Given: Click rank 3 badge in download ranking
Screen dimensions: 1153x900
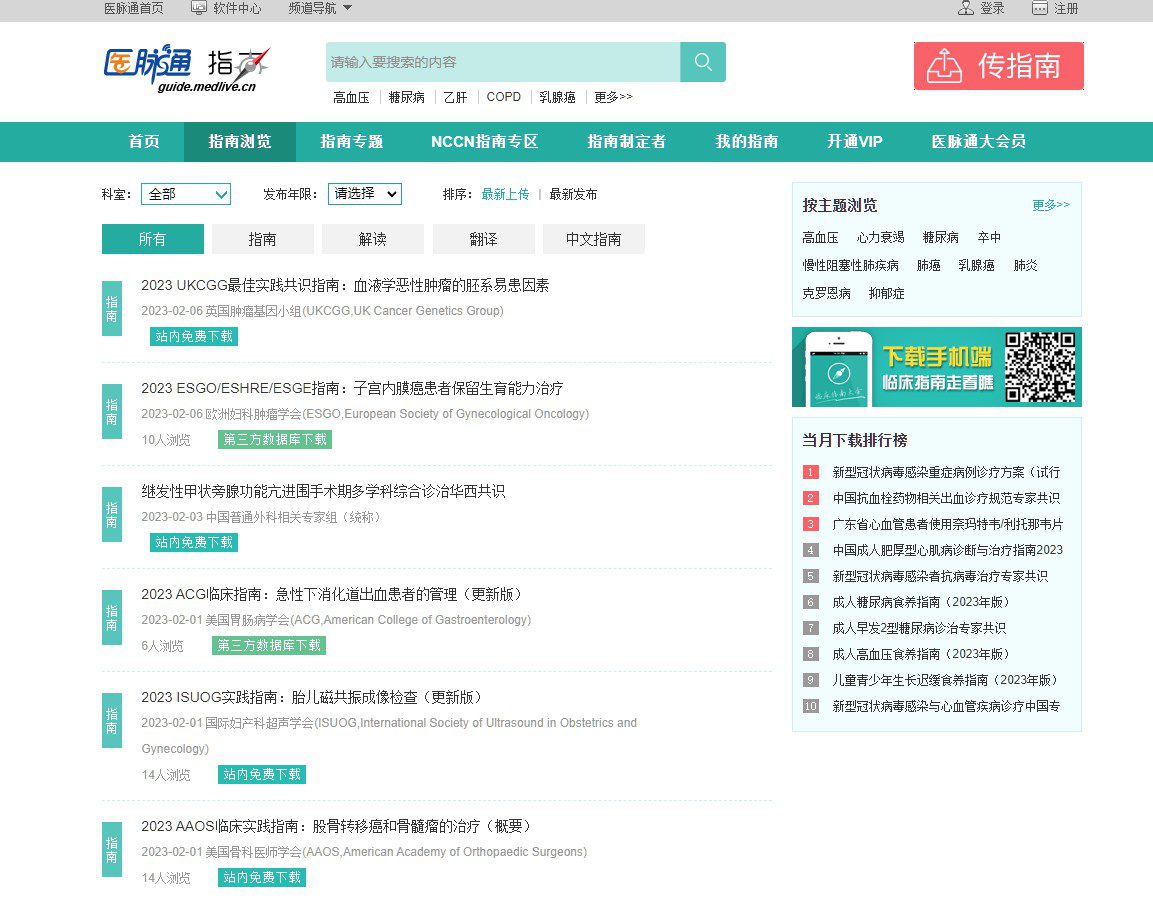Looking at the screenshot, I should coord(810,524).
